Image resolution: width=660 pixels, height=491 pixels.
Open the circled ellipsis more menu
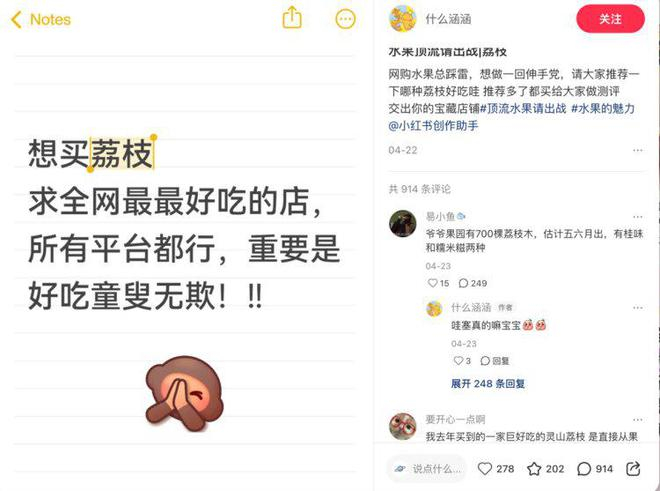point(345,19)
